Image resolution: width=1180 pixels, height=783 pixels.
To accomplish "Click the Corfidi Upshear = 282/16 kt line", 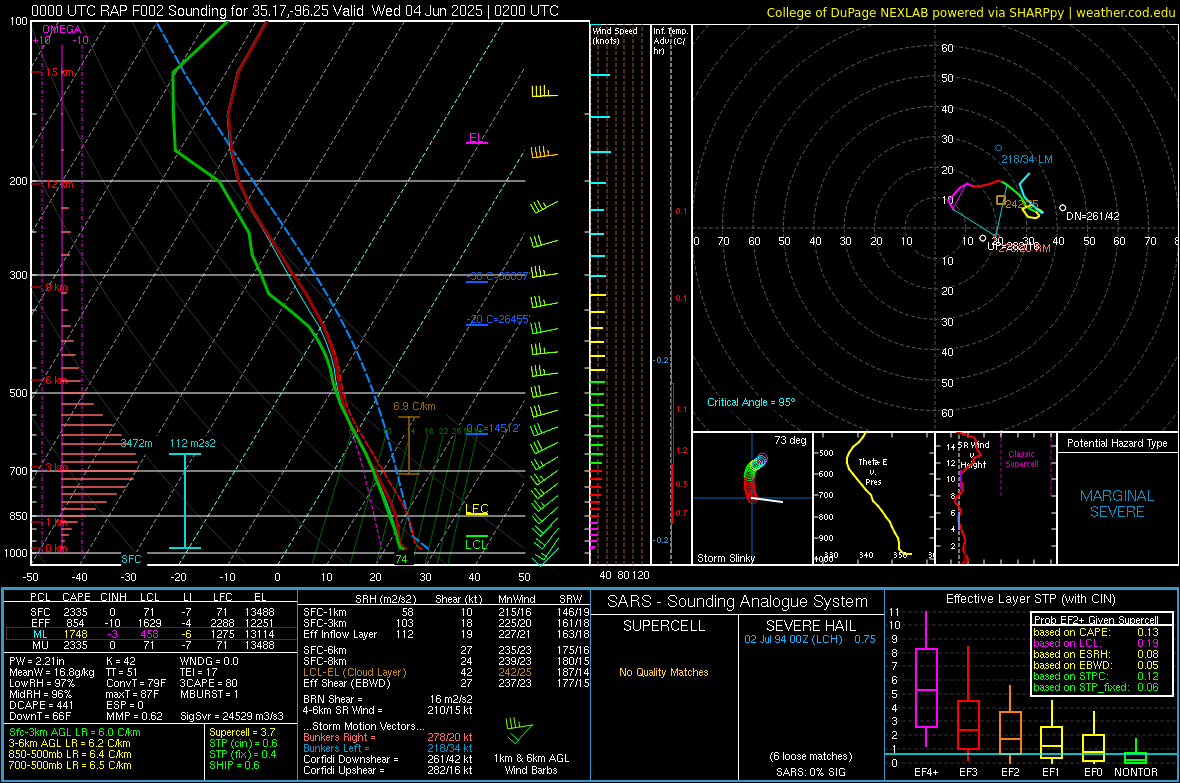I will click(x=388, y=770).
